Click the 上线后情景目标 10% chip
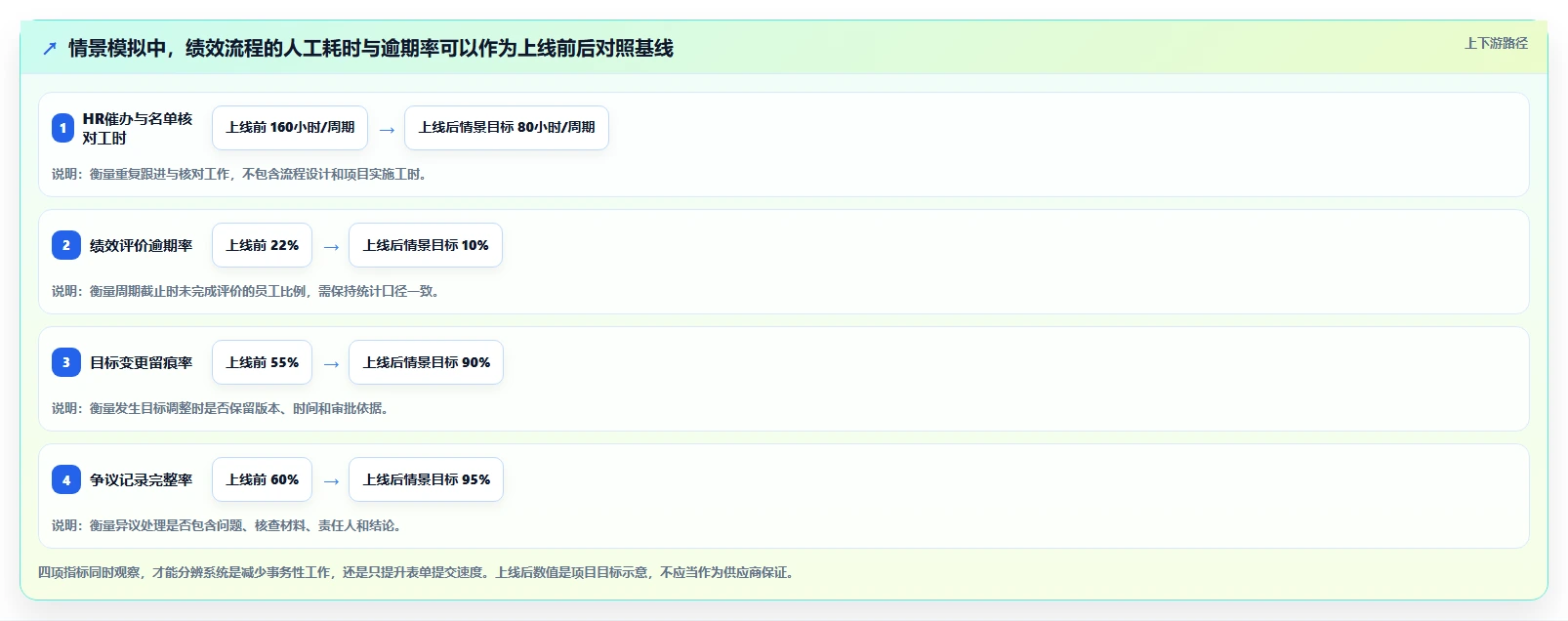 pos(426,245)
